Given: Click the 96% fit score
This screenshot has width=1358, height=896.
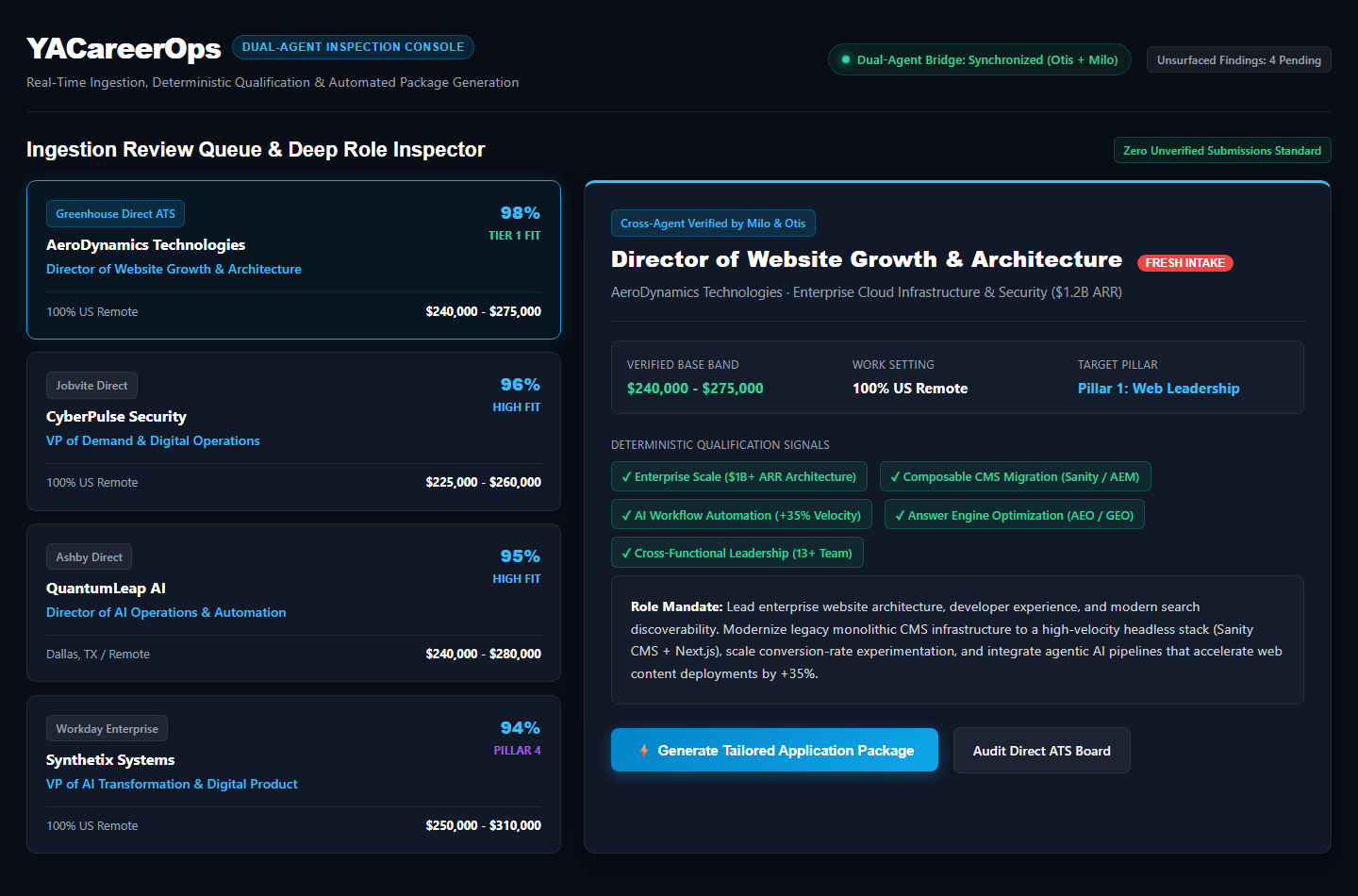Looking at the screenshot, I should tap(520, 385).
